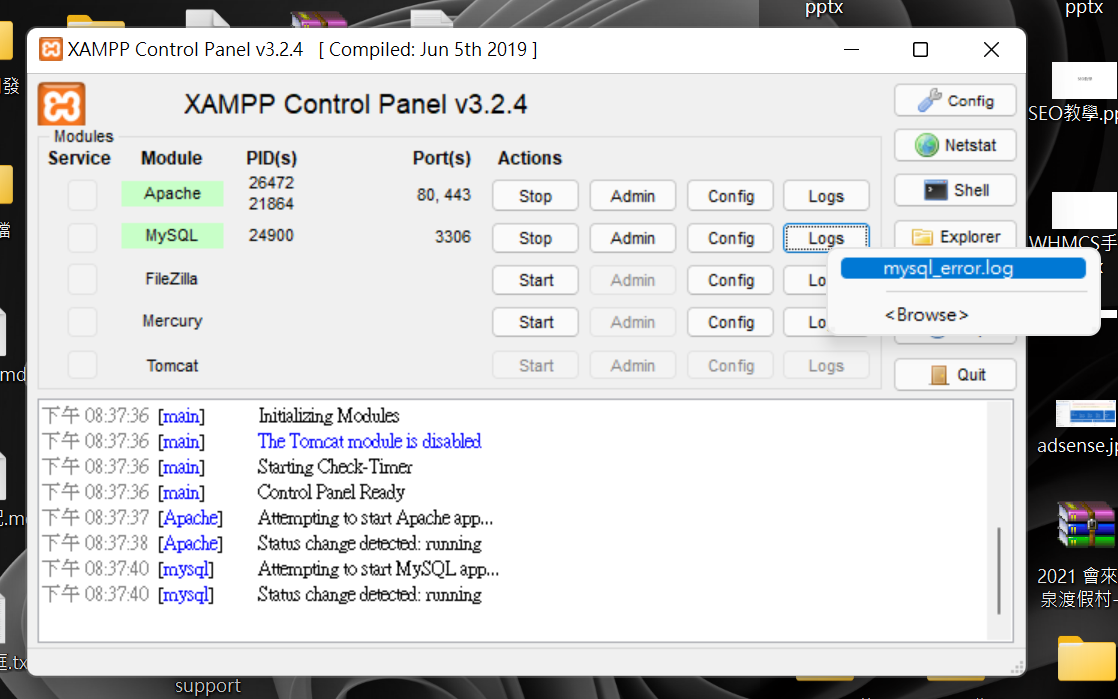This screenshot has height=699, width=1118.
Task: Choose <Browse> in the Logs popup
Action: pos(926,315)
